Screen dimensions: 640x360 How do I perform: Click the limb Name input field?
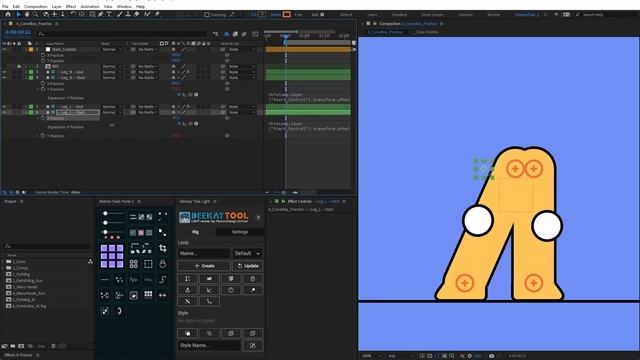[x=204, y=253]
